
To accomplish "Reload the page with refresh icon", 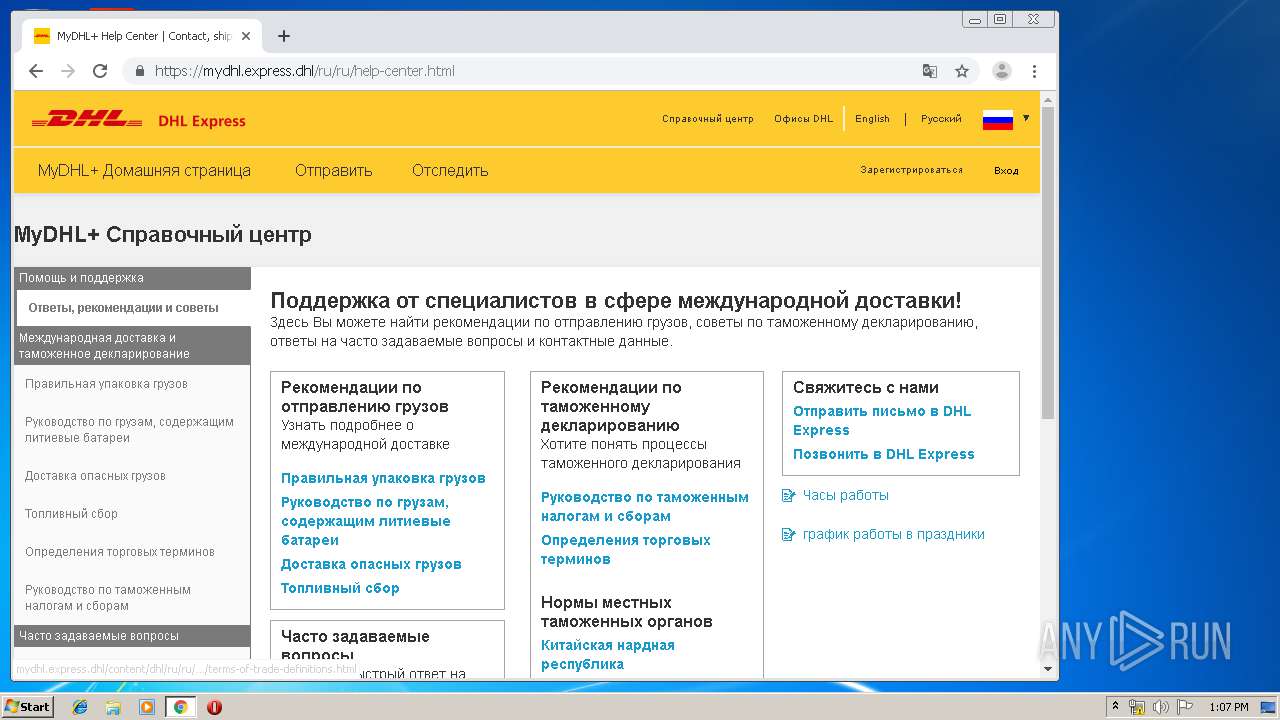I will tap(100, 71).
